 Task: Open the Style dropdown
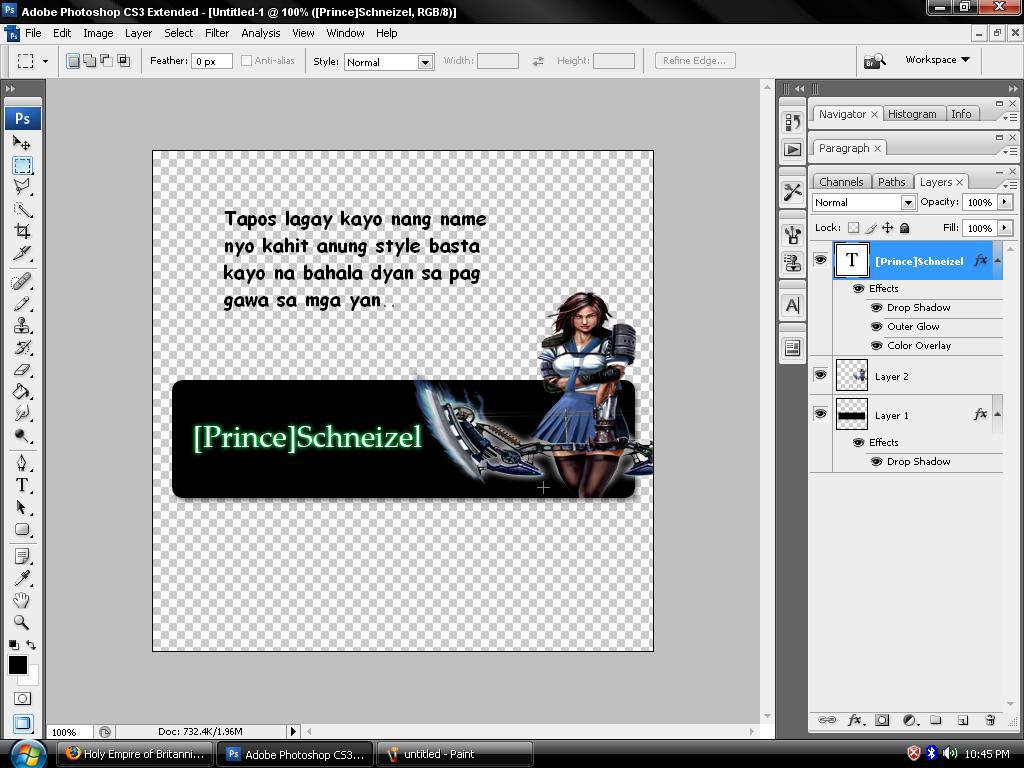(425, 62)
